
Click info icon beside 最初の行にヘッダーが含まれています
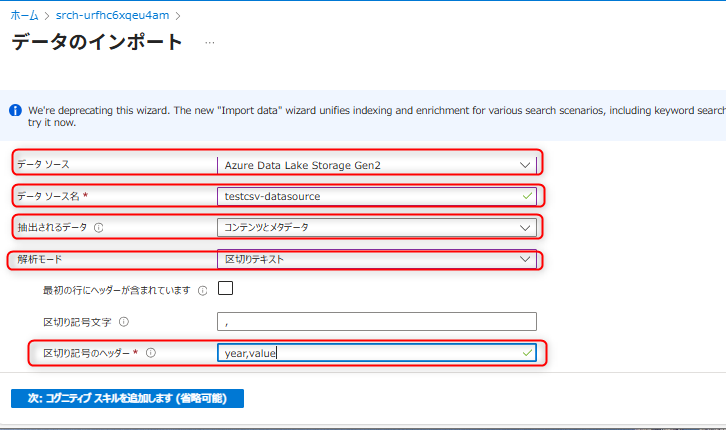(203, 291)
